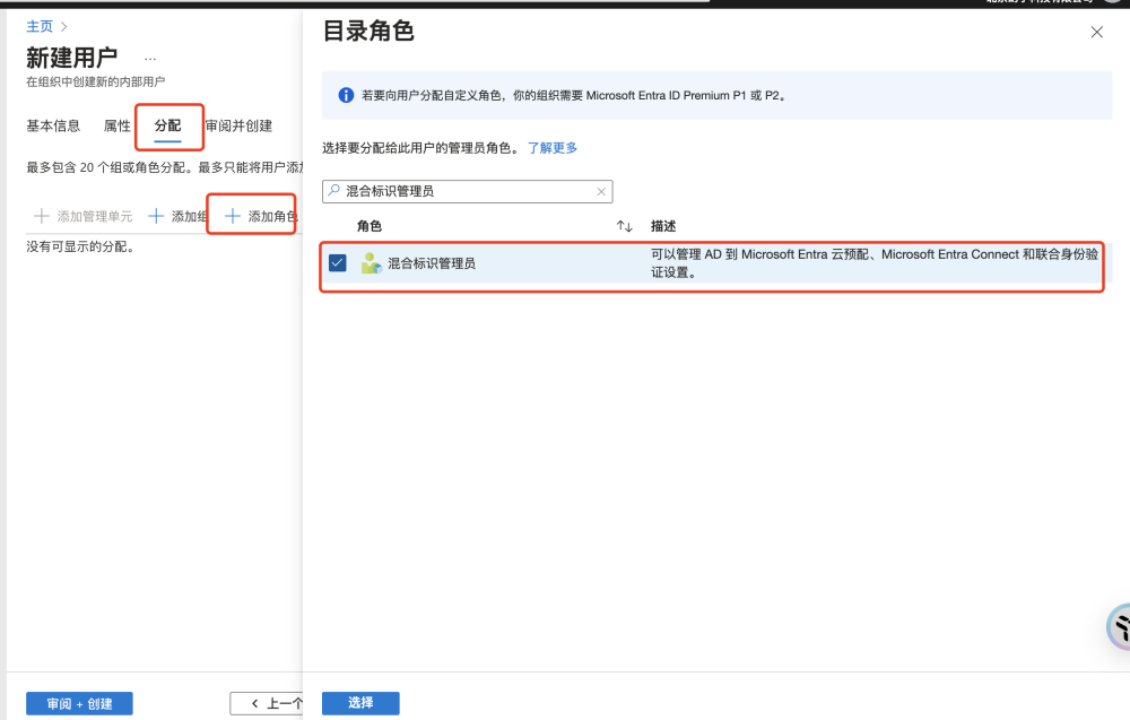Click the 描述 column header
The height and width of the screenshot is (720, 1130).
[x=663, y=226]
